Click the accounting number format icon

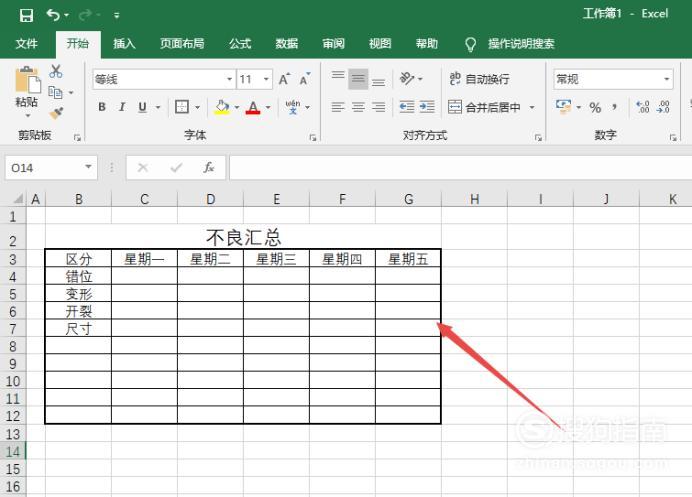(563, 107)
